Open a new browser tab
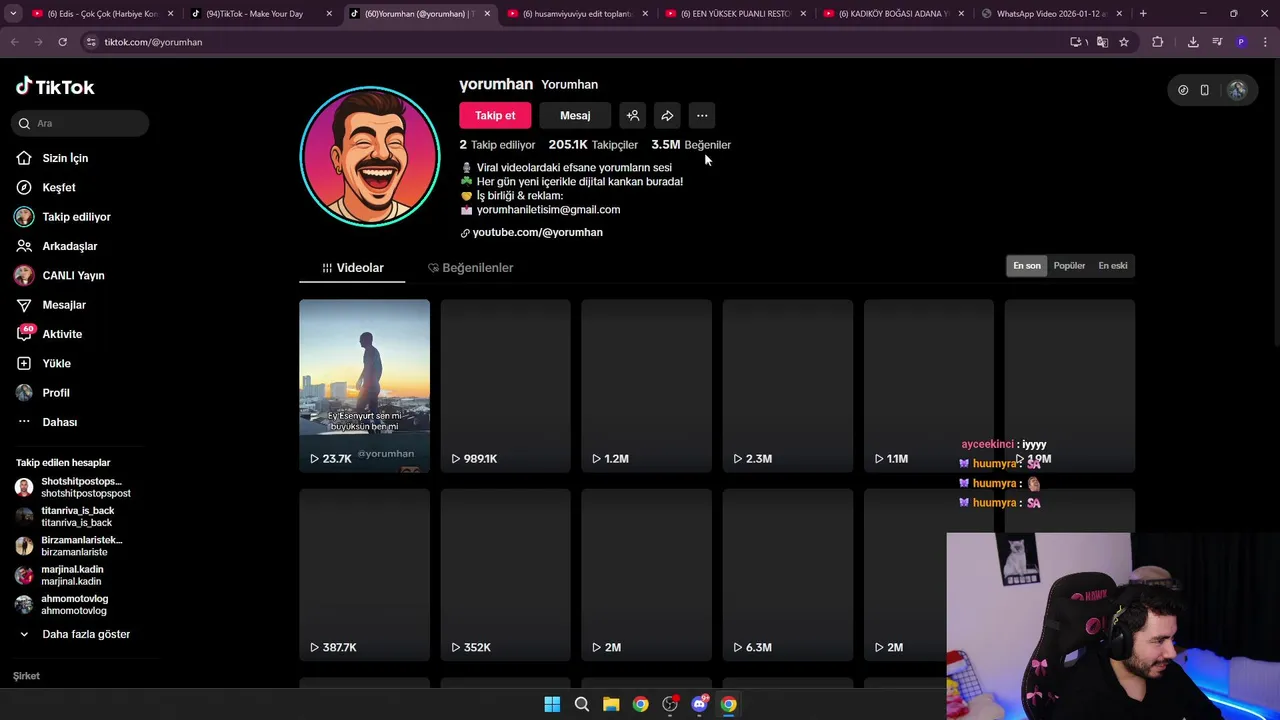Screen dimensions: 1280x720 click(x=1143, y=14)
